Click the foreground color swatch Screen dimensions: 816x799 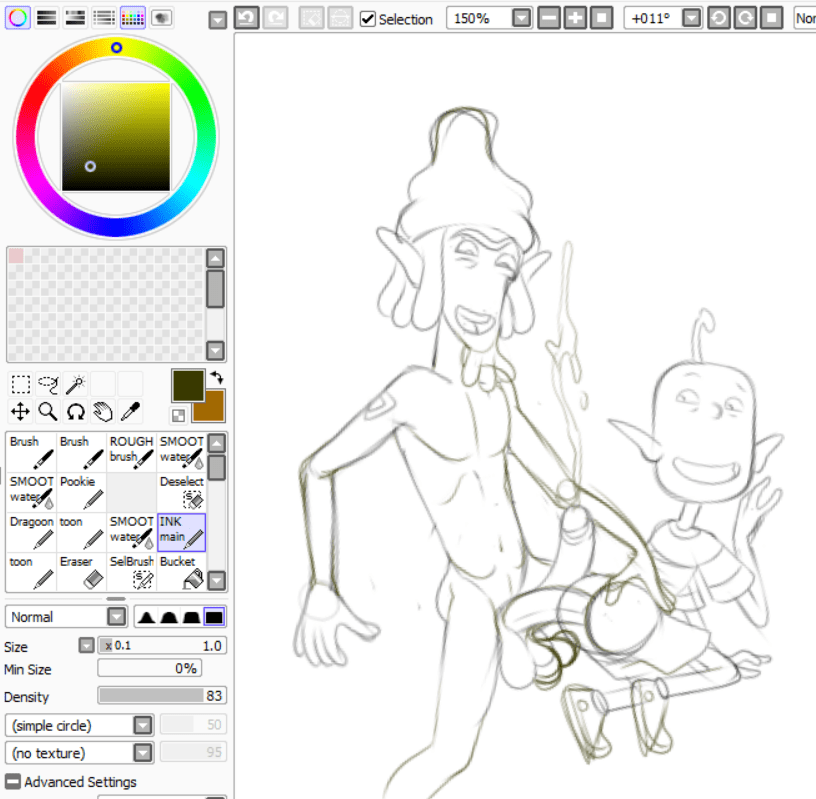187,386
